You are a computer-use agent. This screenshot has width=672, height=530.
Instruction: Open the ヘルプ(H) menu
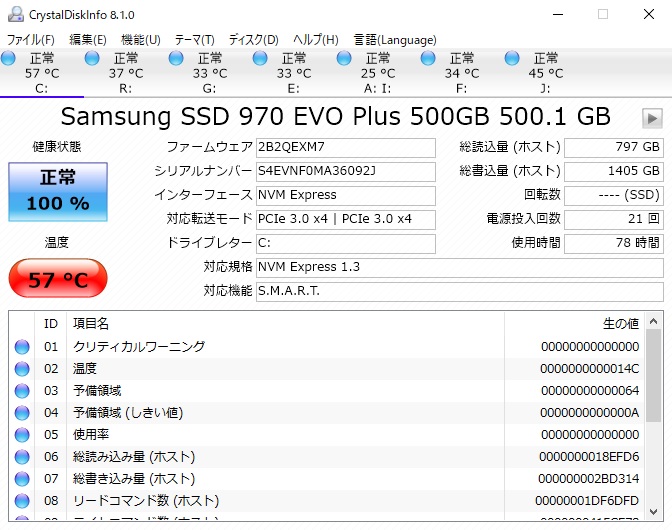coord(315,40)
